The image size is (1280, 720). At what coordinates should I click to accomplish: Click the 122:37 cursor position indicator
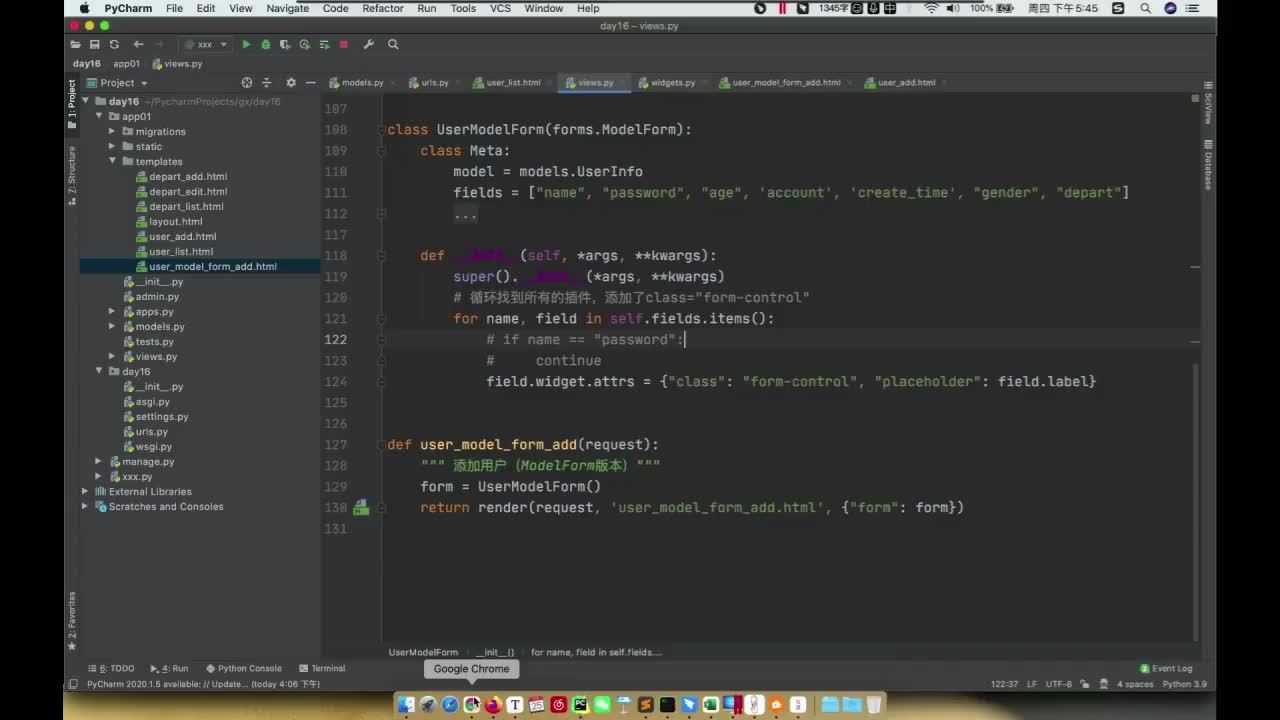(x=1004, y=684)
